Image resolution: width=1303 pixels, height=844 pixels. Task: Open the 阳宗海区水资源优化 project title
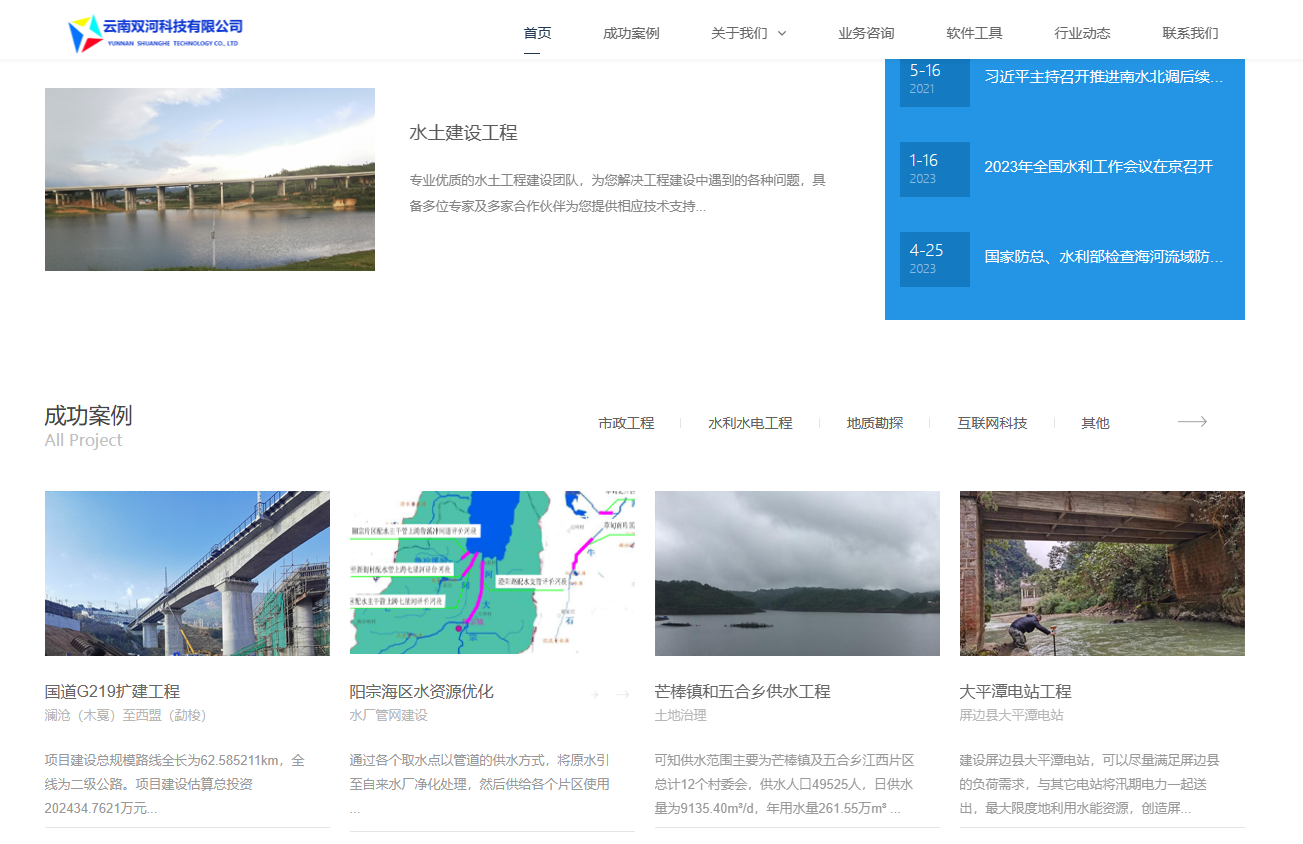(x=421, y=691)
